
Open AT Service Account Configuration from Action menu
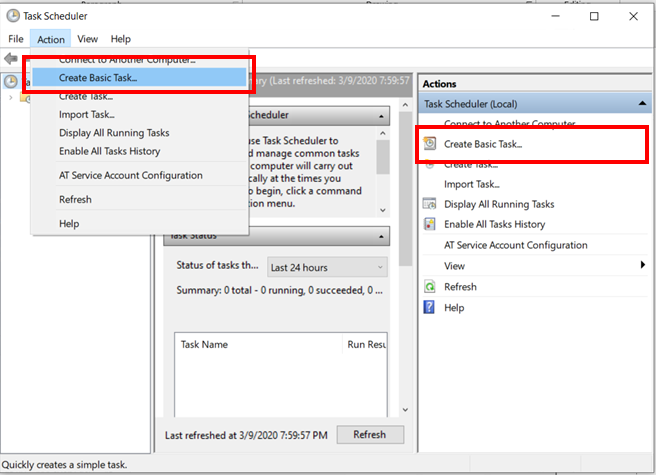139,175
